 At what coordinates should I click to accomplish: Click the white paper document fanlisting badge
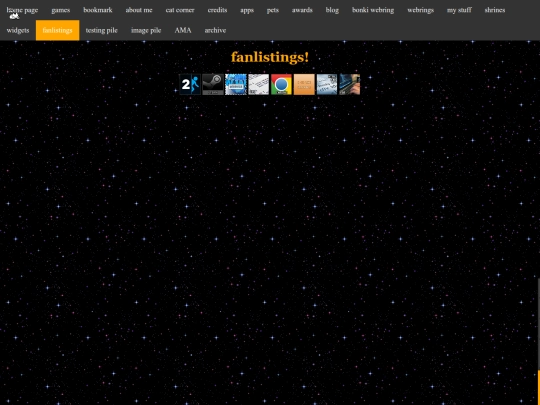coord(259,84)
